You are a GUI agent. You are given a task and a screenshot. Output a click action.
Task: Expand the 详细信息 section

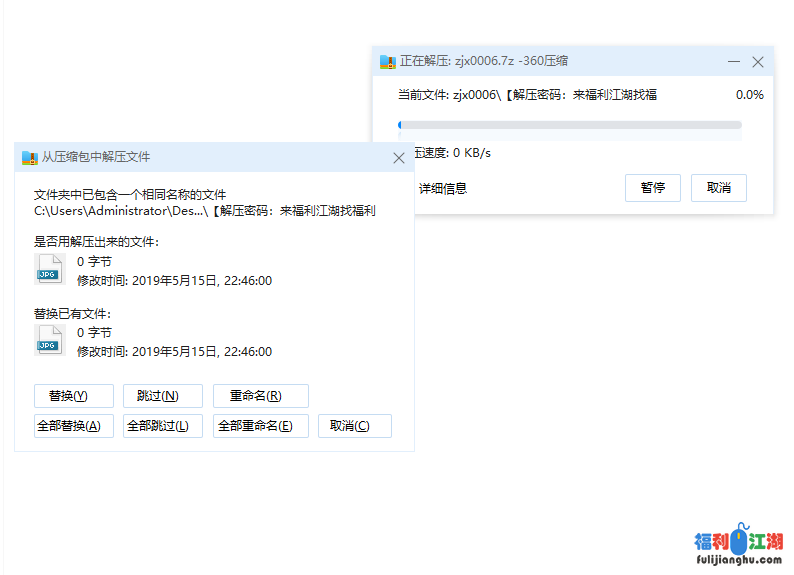pyautogui.click(x=442, y=188)
